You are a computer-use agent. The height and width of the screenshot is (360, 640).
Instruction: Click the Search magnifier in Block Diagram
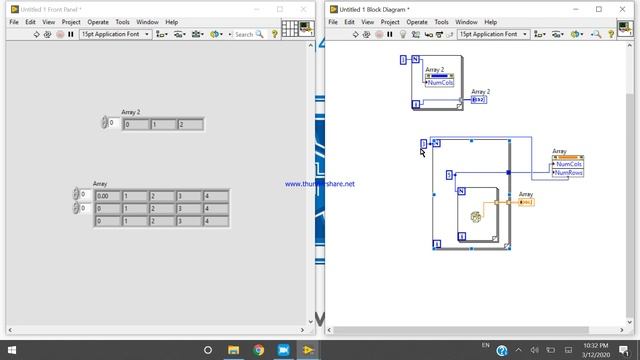[596, 35]
